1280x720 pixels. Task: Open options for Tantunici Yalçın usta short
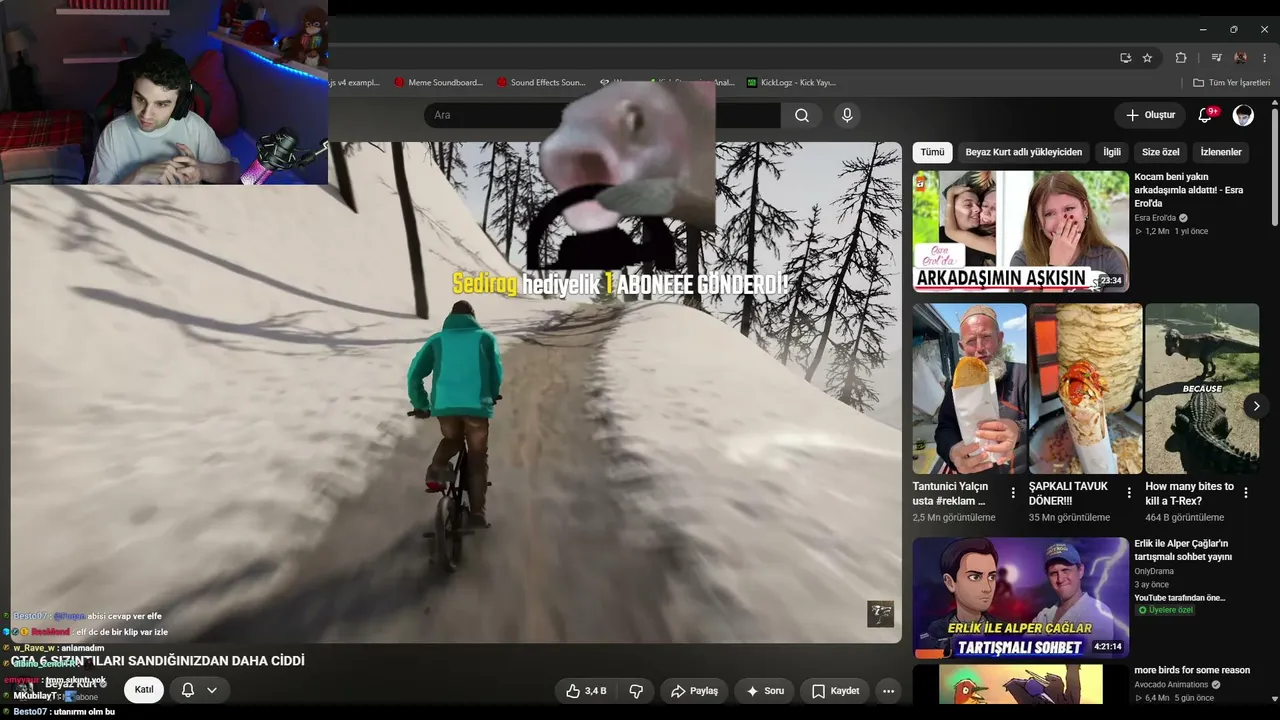tap(1013, 493)
